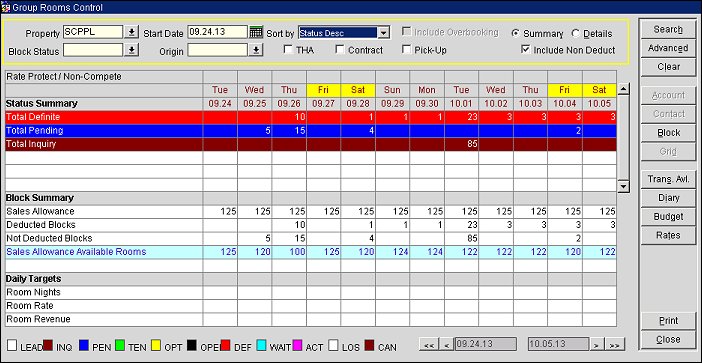Click the Print button
This screenshot has width=702, height=363.
coord(668,321)
